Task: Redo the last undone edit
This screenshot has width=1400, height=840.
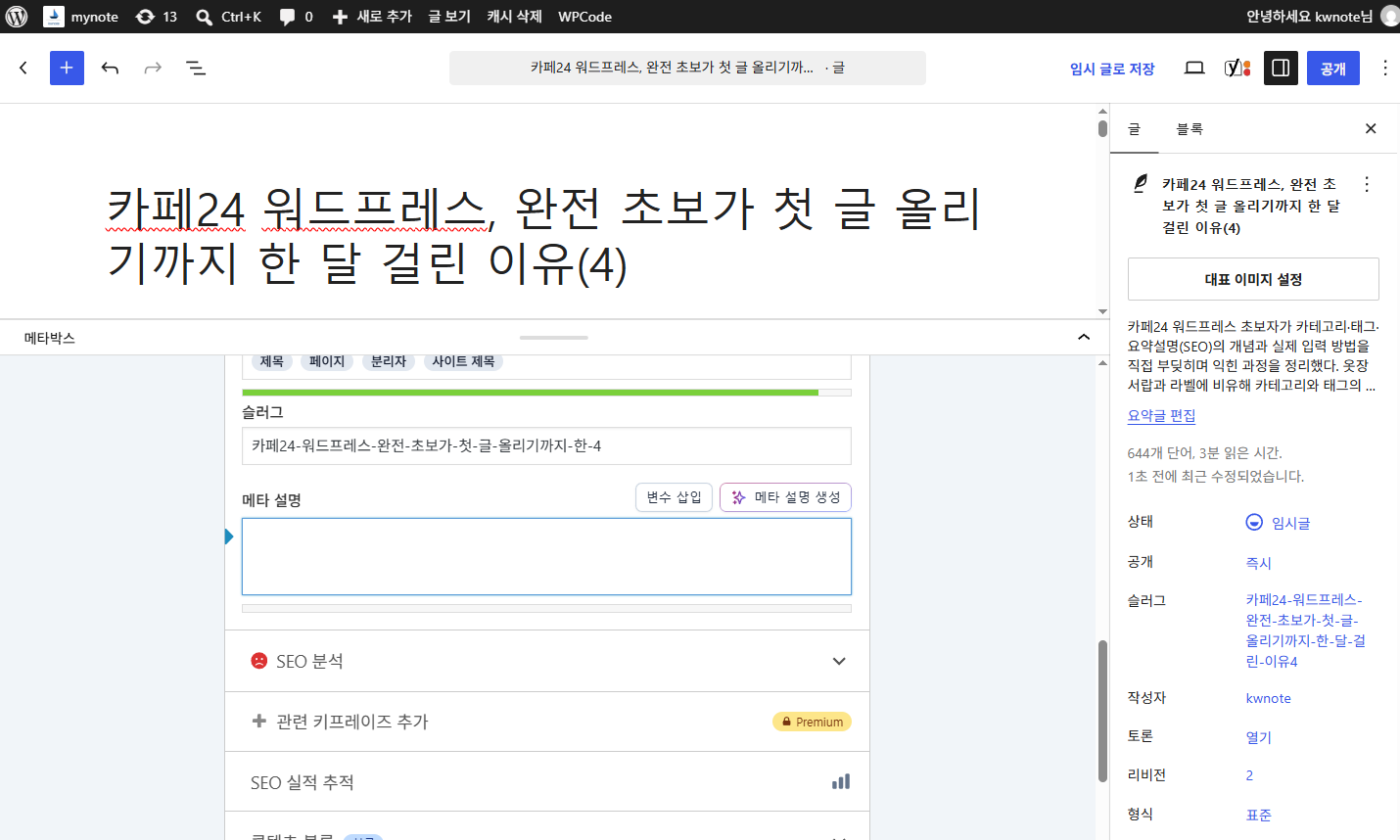Action: [x=153, y=68]
